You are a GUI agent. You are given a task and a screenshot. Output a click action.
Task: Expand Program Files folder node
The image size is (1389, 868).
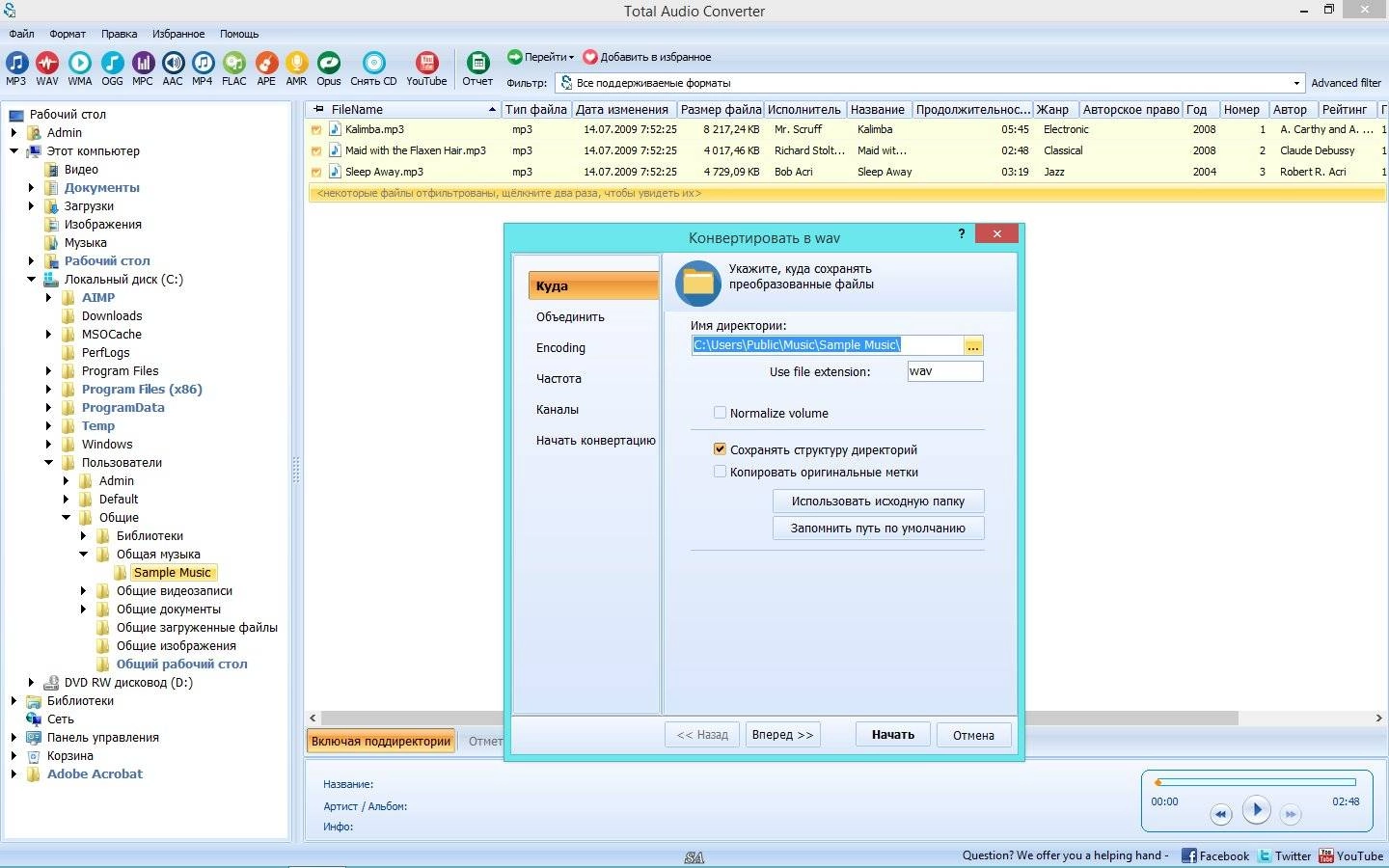point(48,371)
